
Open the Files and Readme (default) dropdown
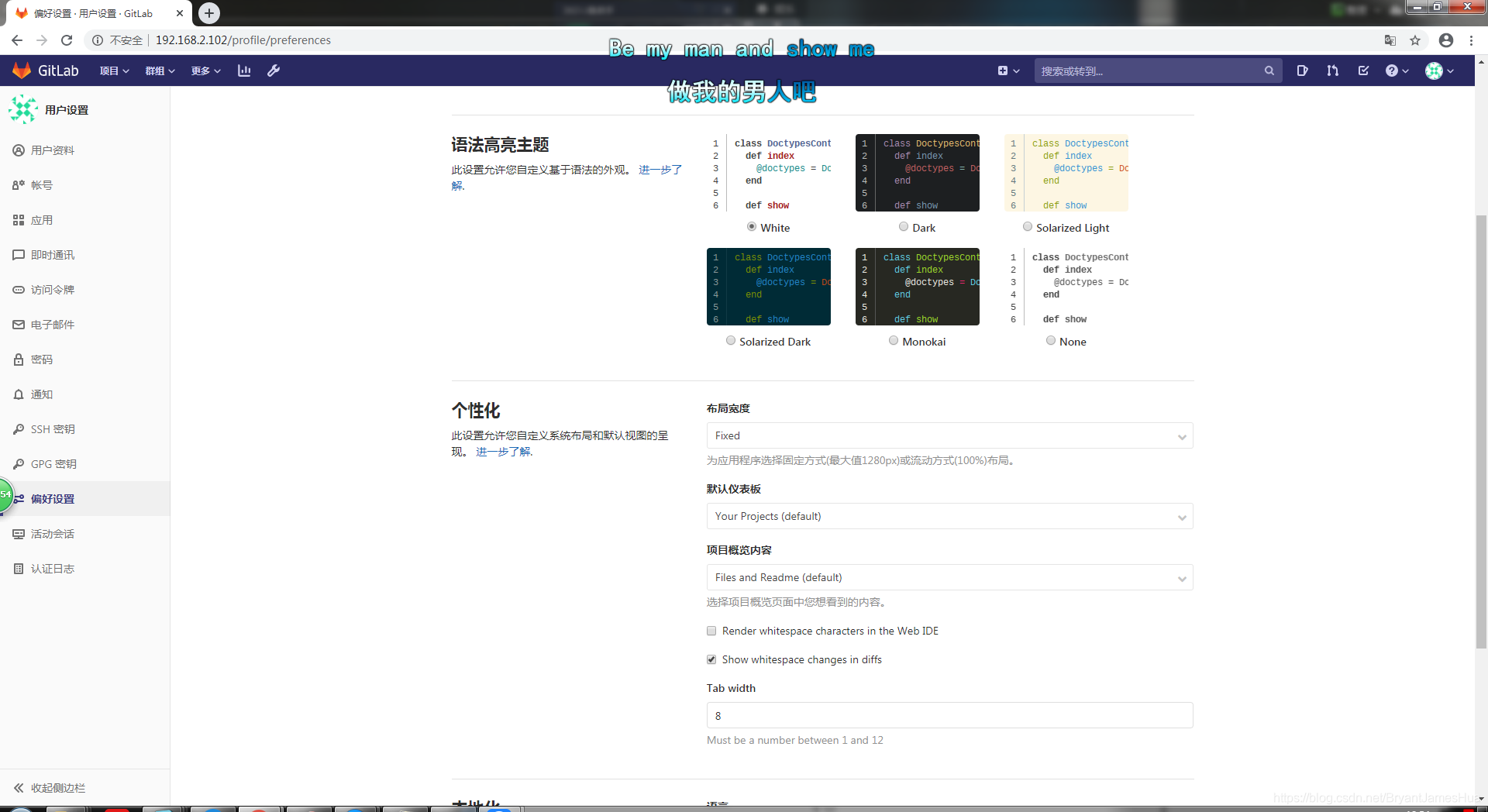[x=949, y=577]
